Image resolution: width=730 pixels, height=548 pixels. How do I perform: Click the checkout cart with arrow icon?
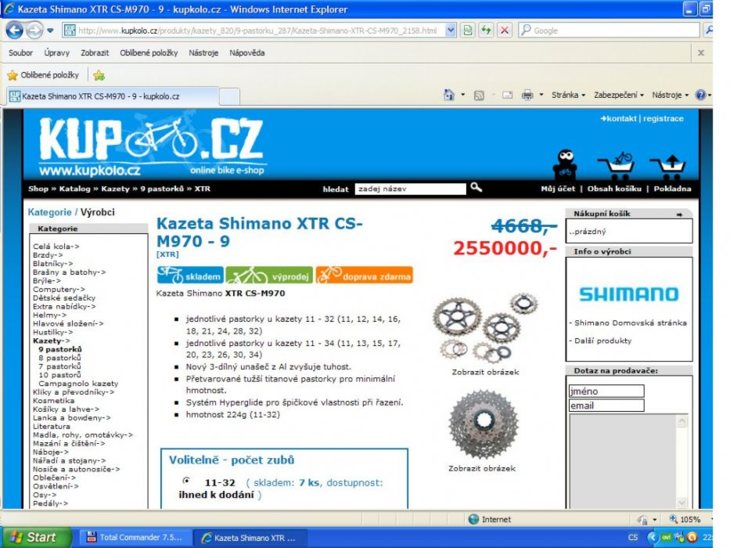tap(668, 167)
